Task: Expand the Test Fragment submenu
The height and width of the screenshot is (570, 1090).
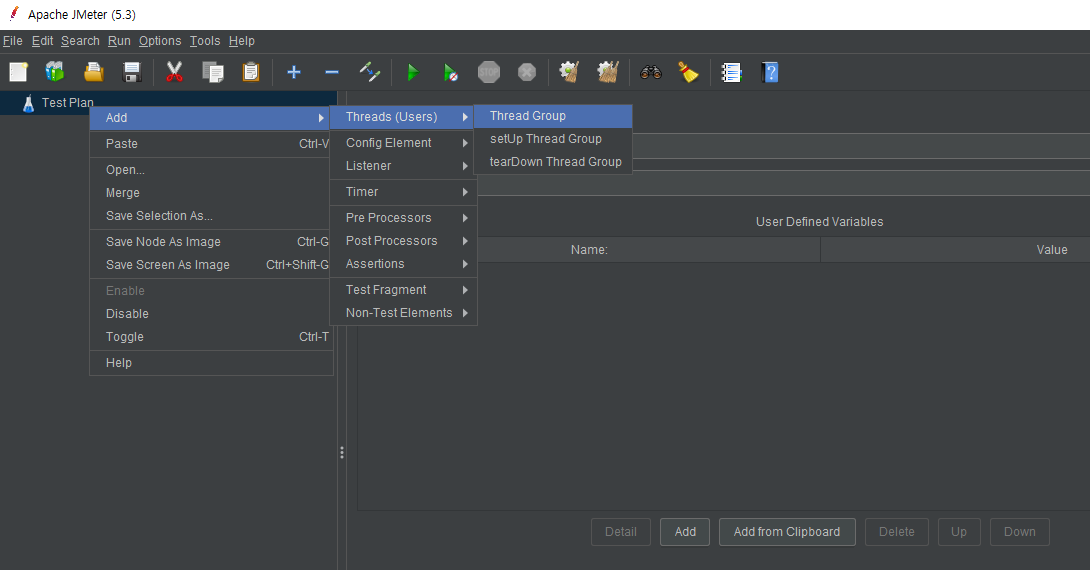Action: (x=403, y=290)
